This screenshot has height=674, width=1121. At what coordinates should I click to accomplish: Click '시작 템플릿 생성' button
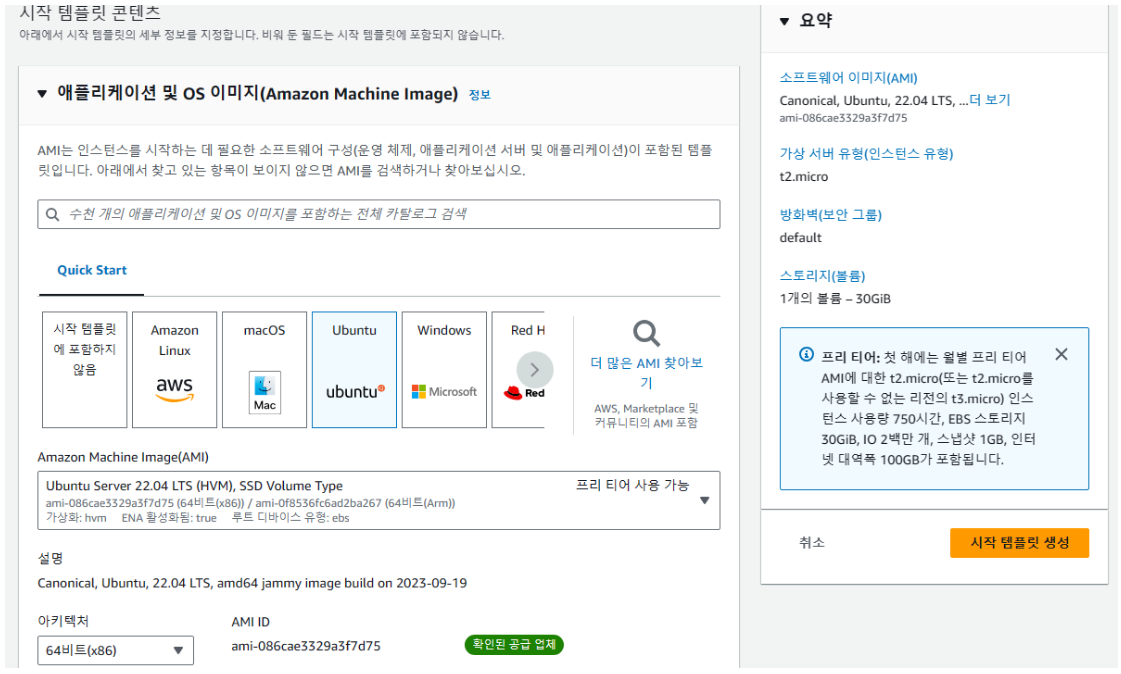pos(1019,542)
